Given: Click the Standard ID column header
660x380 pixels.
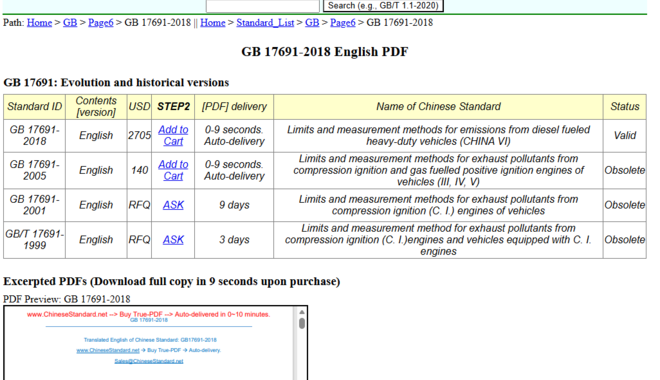Looking at the screenshot, I should (35, 106).
